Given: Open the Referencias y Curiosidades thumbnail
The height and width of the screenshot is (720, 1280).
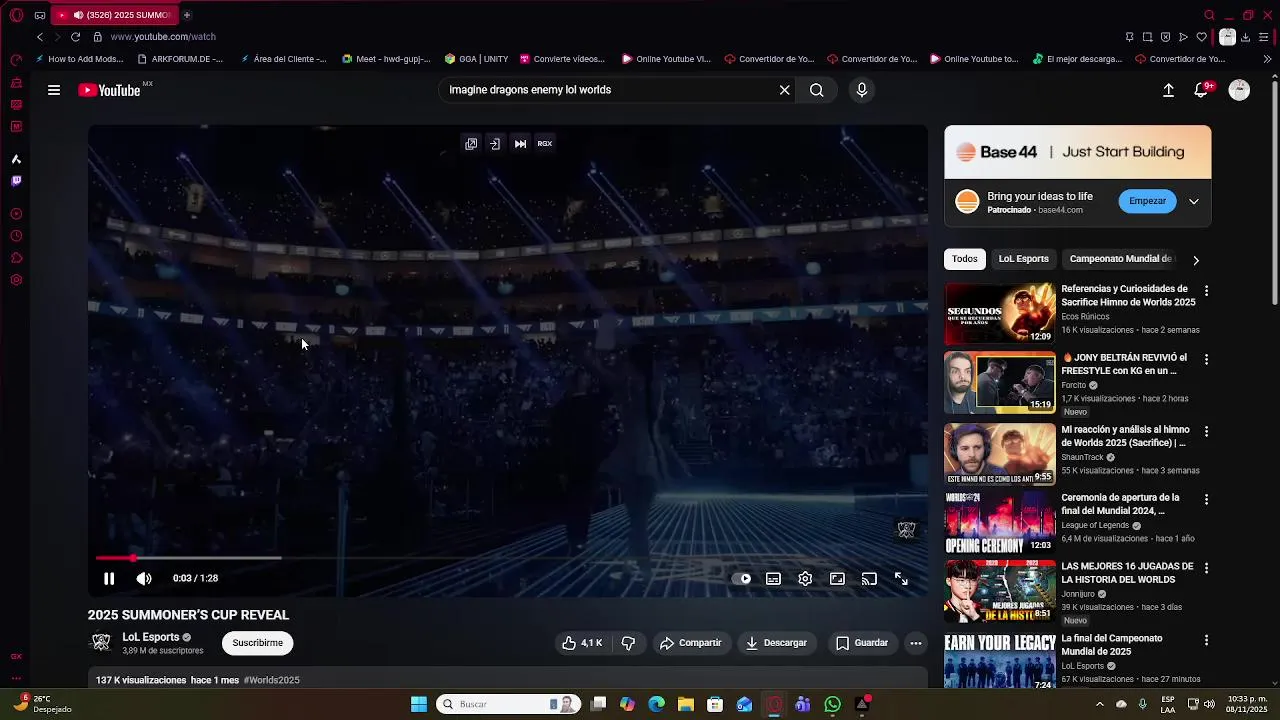Looking at the screenshot, I should [x=1000, y=314].
